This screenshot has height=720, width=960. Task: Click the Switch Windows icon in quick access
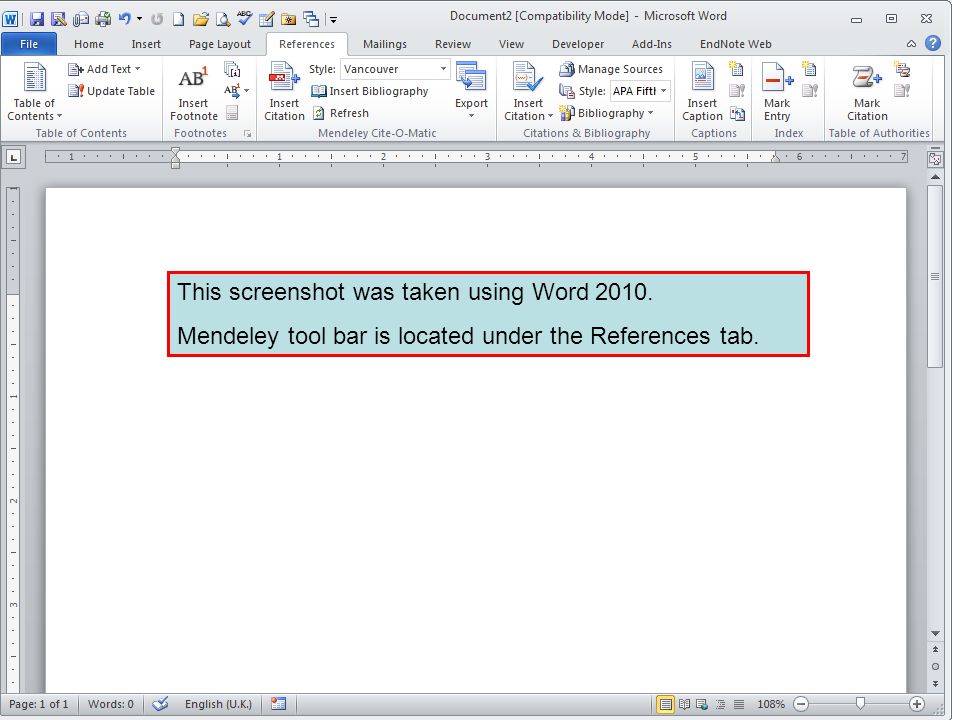pyautogui.click(x=311, y=19)
